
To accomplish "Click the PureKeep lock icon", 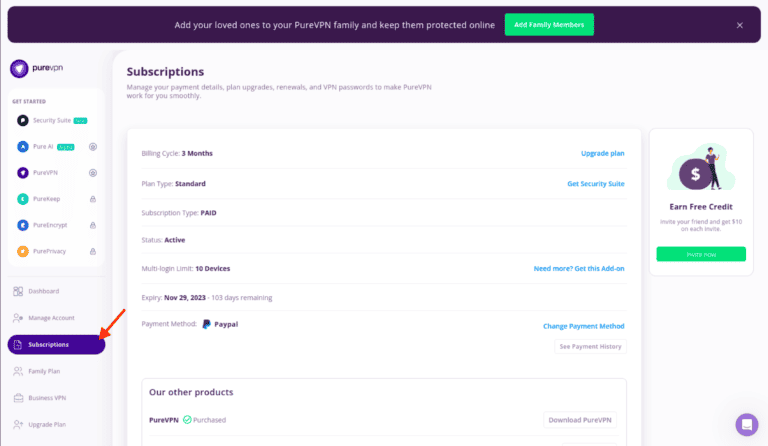I will coord(92,199).
